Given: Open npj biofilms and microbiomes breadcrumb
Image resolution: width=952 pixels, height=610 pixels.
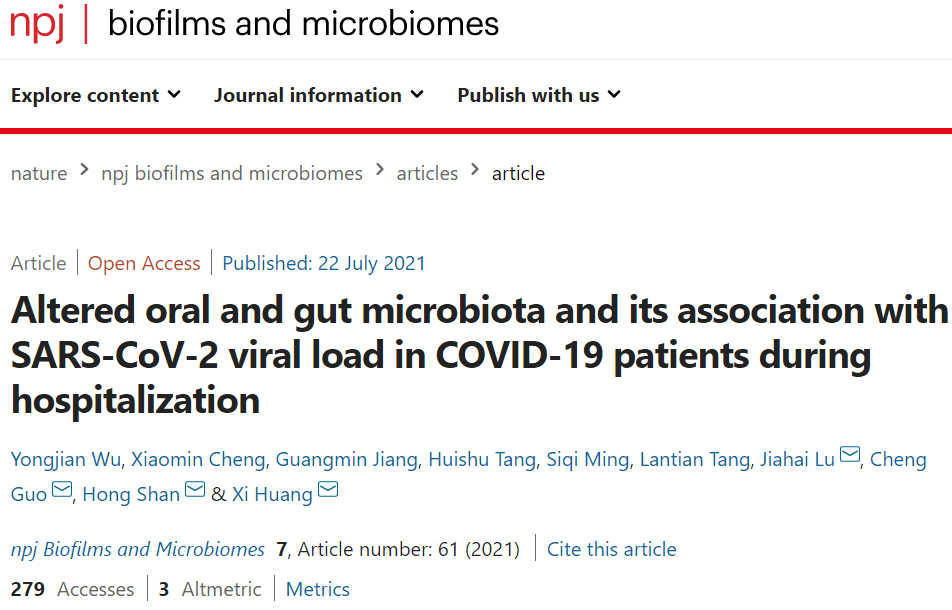Looking at the screenshot, I should point(232,174).
